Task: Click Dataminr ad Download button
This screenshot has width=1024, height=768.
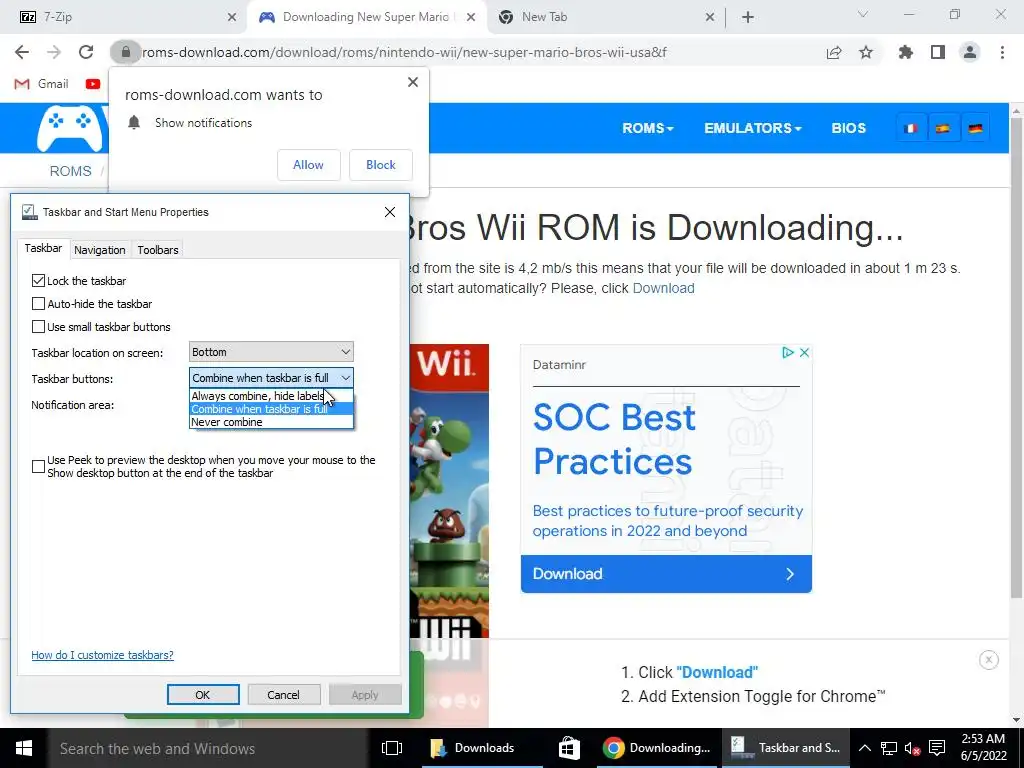Action: pyautogui.click(x=666, y=573)
